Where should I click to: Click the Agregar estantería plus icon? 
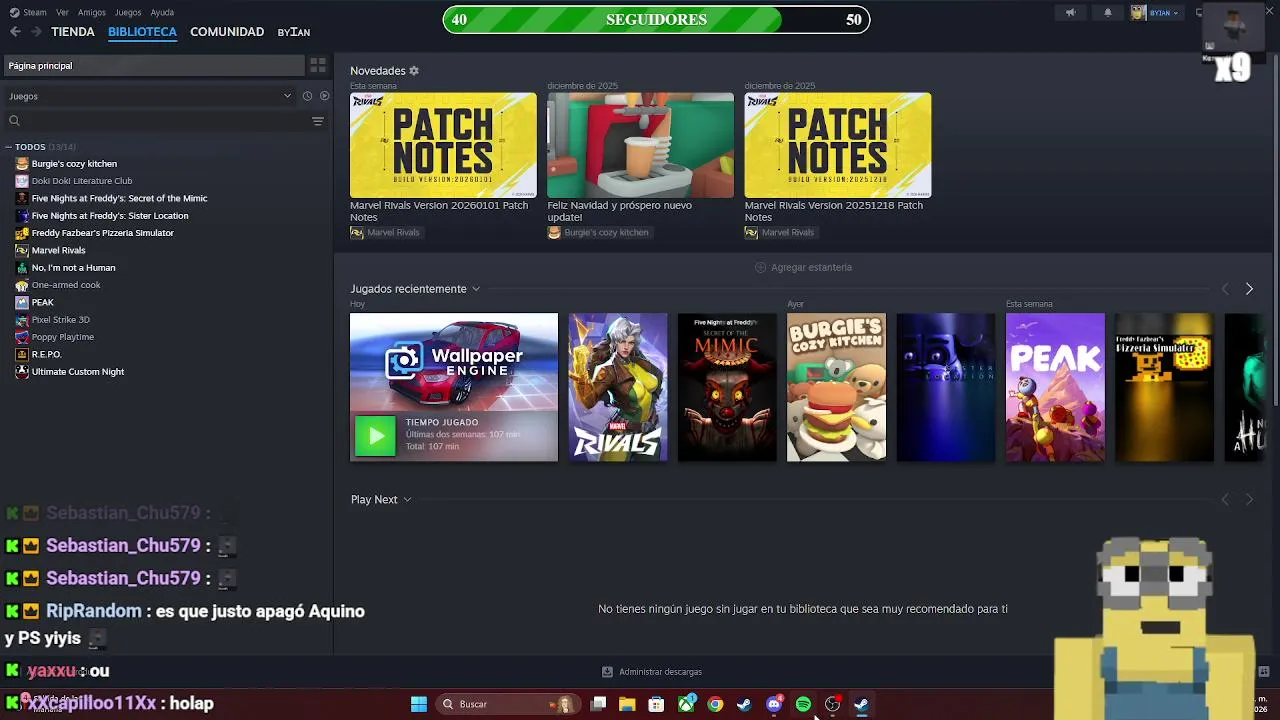tap(760, 268)
